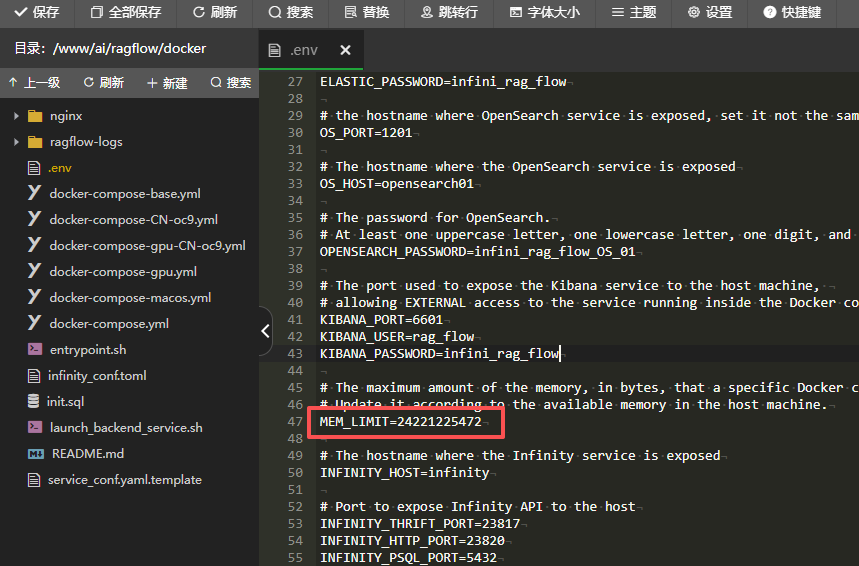The height and width of the screenshot is (566, 859).
Task: Show the Shortcuts (快捷键) help
Action: [769, 13]
